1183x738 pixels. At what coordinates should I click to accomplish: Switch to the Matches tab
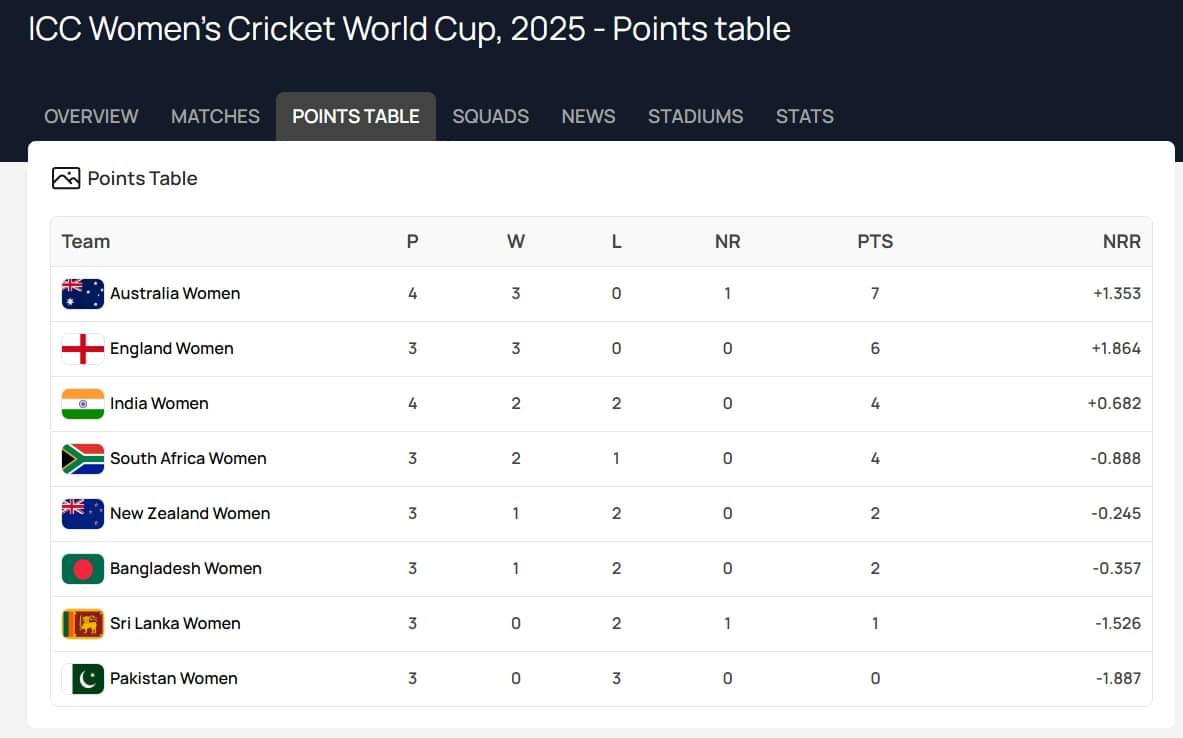point(215,116)
